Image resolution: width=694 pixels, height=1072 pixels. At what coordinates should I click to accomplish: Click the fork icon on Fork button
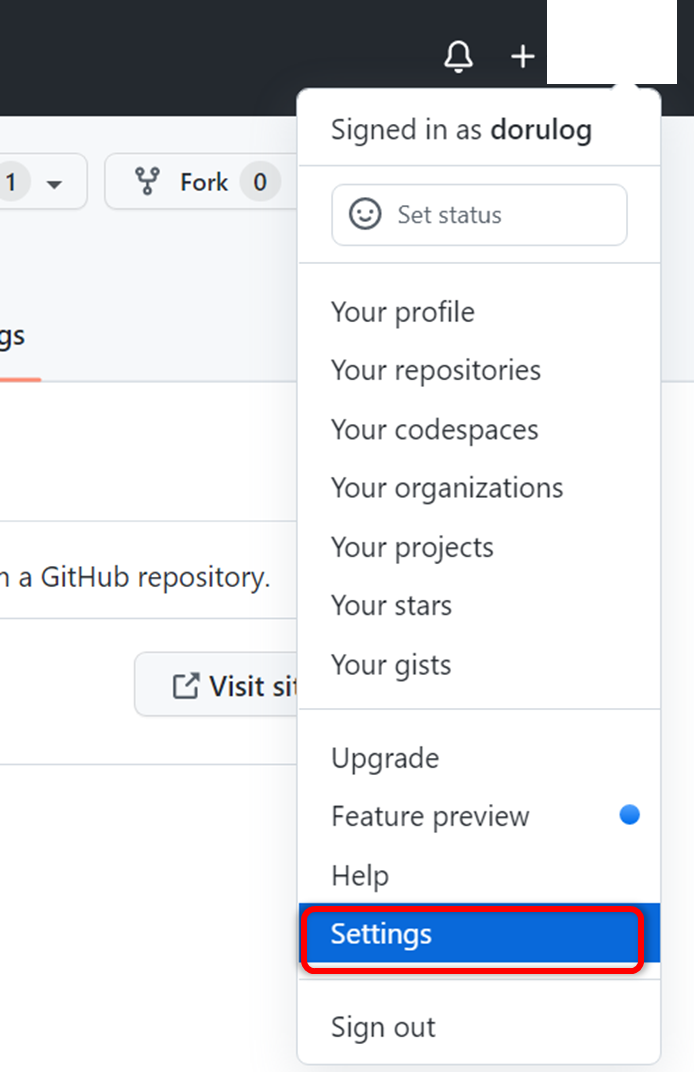[147, 182]
